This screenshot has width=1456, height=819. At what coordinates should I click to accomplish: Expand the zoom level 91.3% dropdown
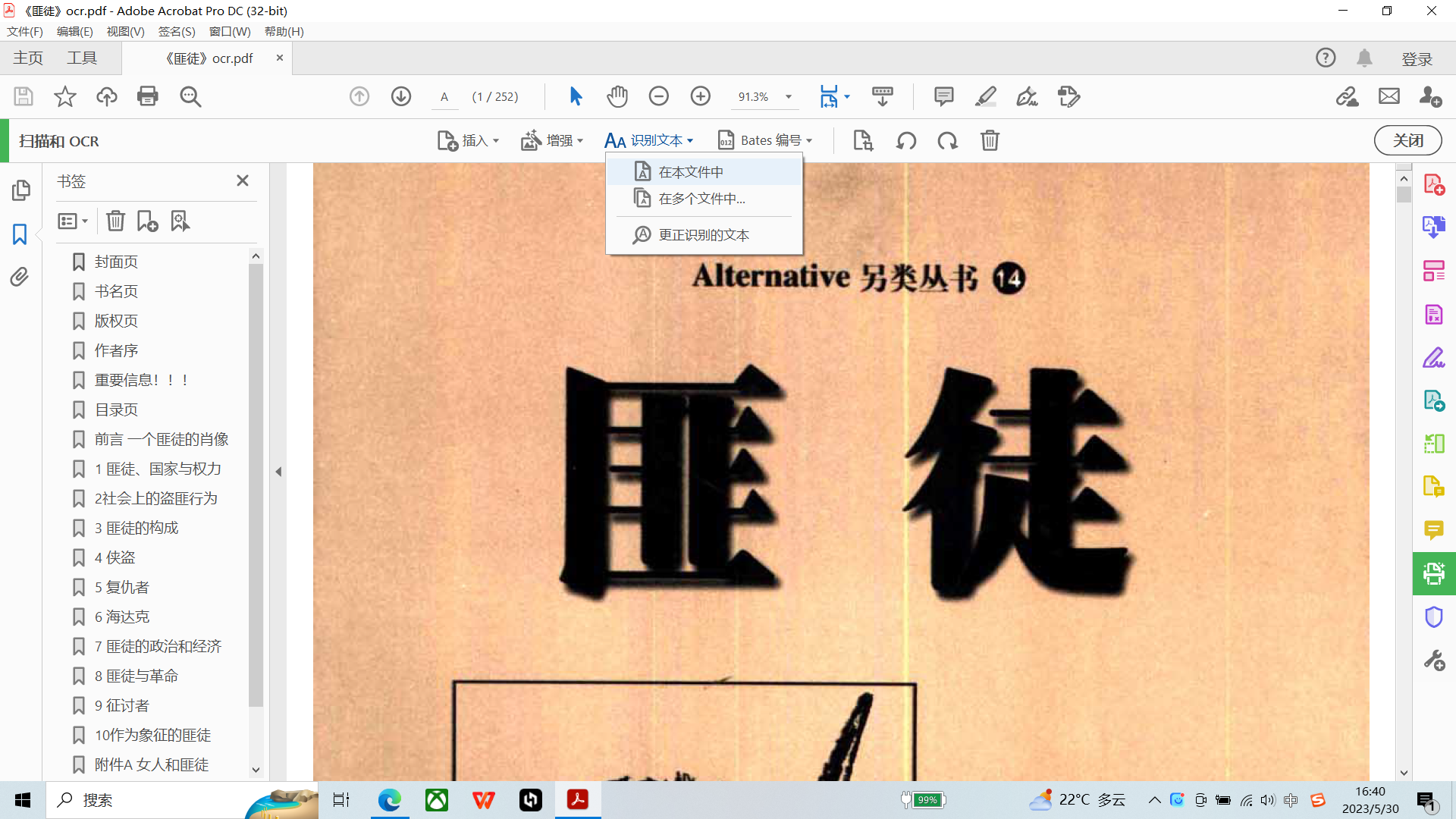(789, 96)
